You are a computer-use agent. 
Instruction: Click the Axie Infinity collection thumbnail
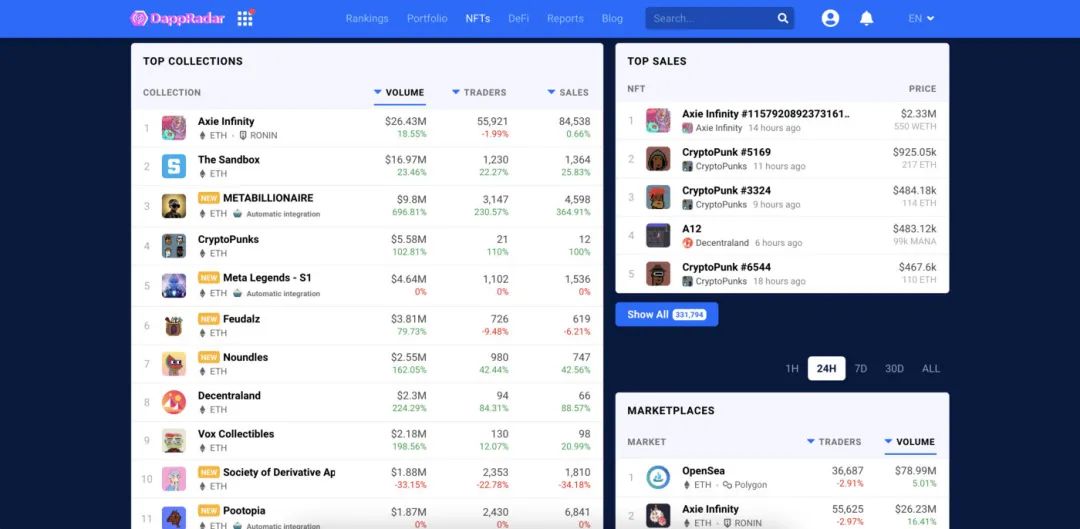pos(174,128)
